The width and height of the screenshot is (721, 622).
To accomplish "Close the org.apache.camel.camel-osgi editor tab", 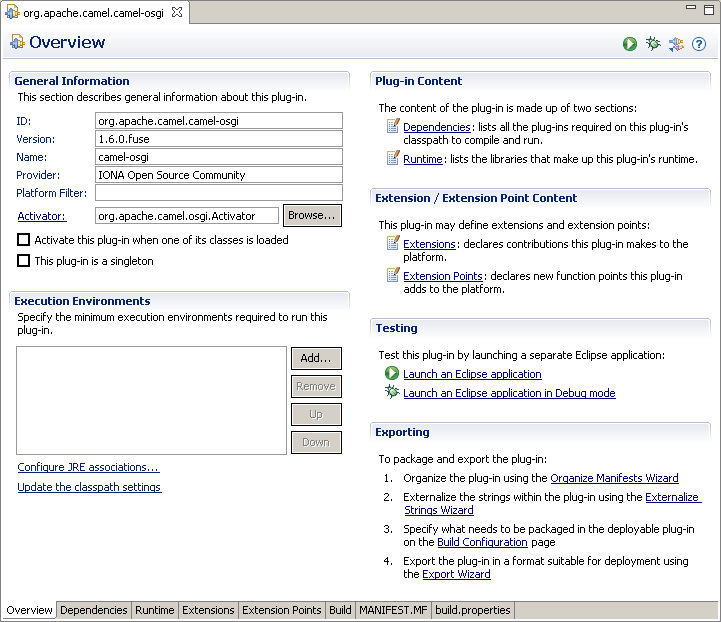I will (x=177, y=13).
